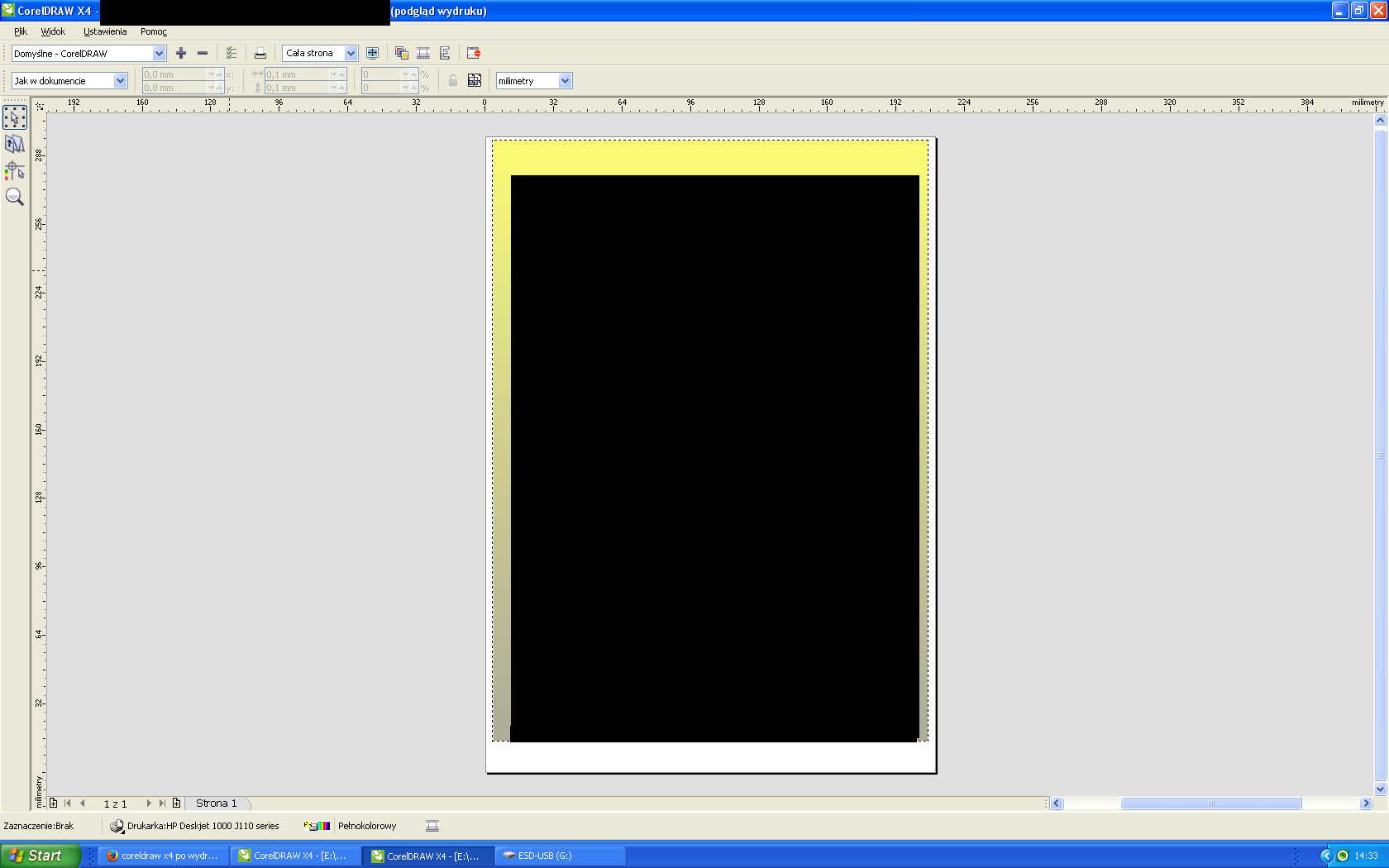The height and width of the screenshot is (868, 1389).
Task: Open the Cała strona zoom dropdown
Action: (x=351, y=53)
